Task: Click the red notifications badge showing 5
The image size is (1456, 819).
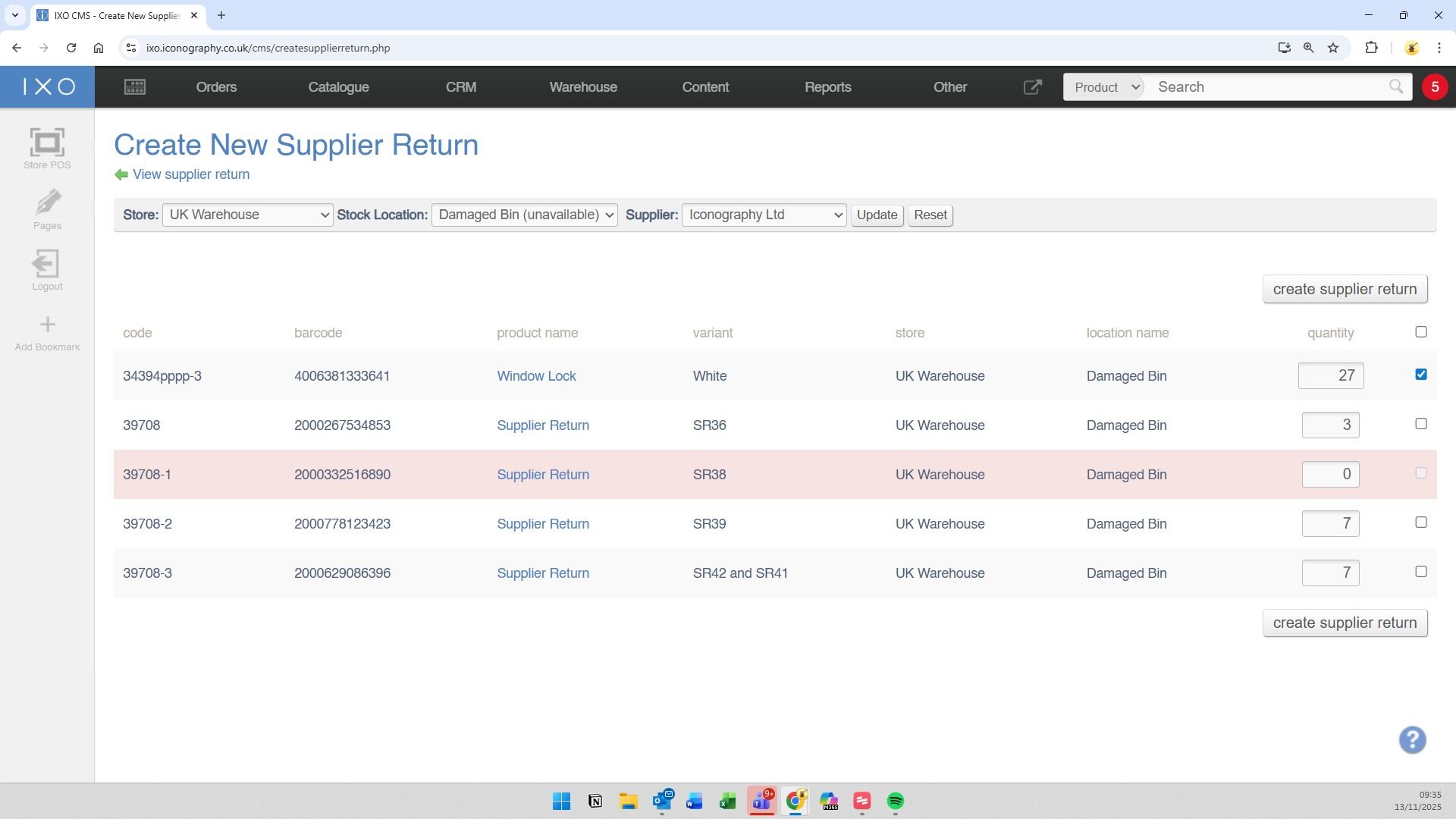Action: [x=1434, y=87]
